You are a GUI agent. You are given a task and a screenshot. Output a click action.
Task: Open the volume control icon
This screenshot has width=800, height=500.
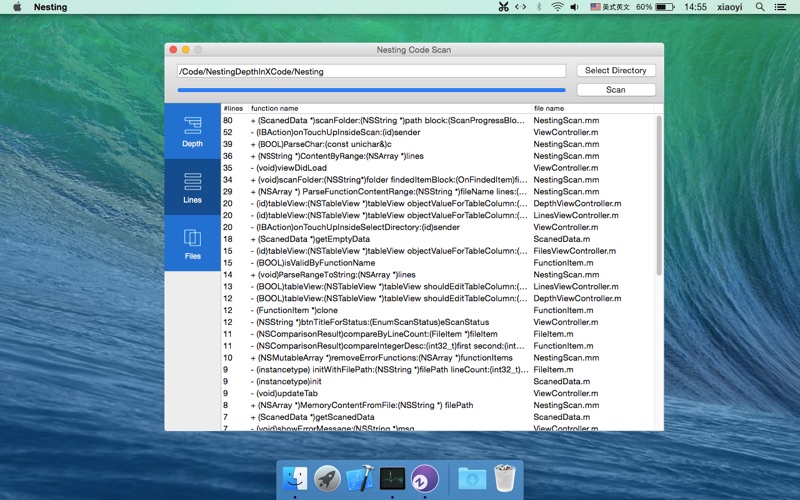tap(574, 7)
